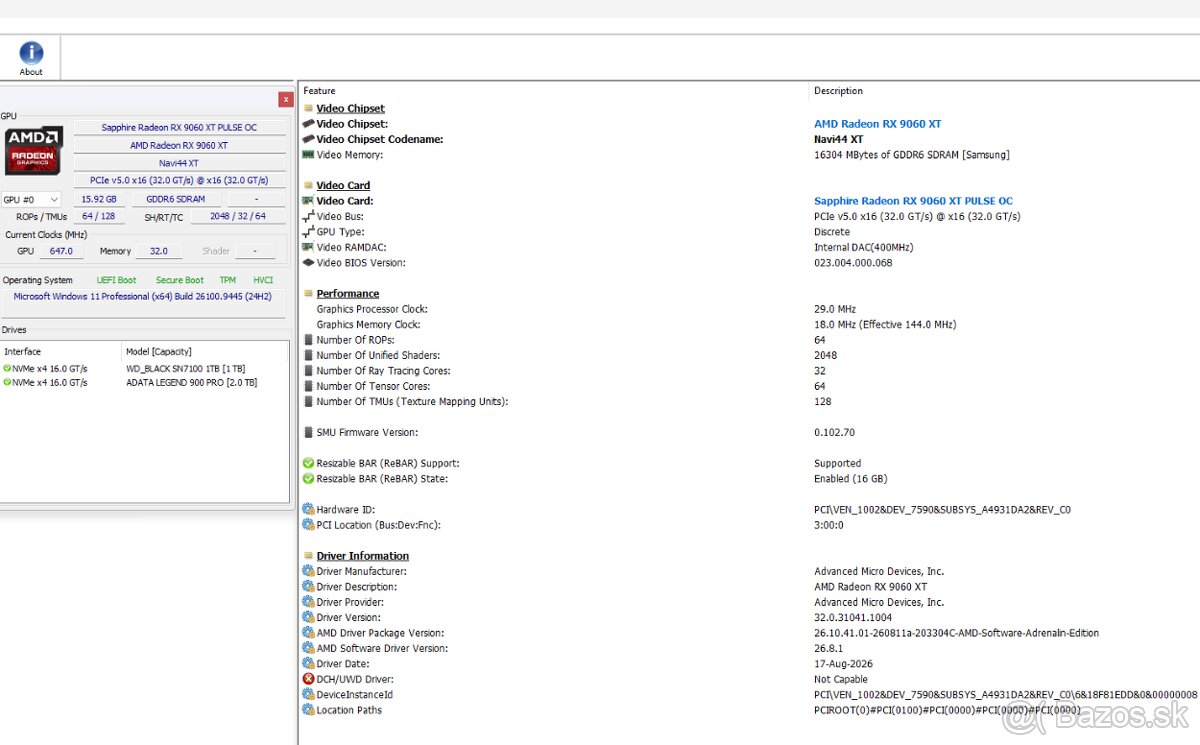This screenshot has width=1200, height=745.
Task: Click the UEFI Boot status label
Action: (117, 280)
